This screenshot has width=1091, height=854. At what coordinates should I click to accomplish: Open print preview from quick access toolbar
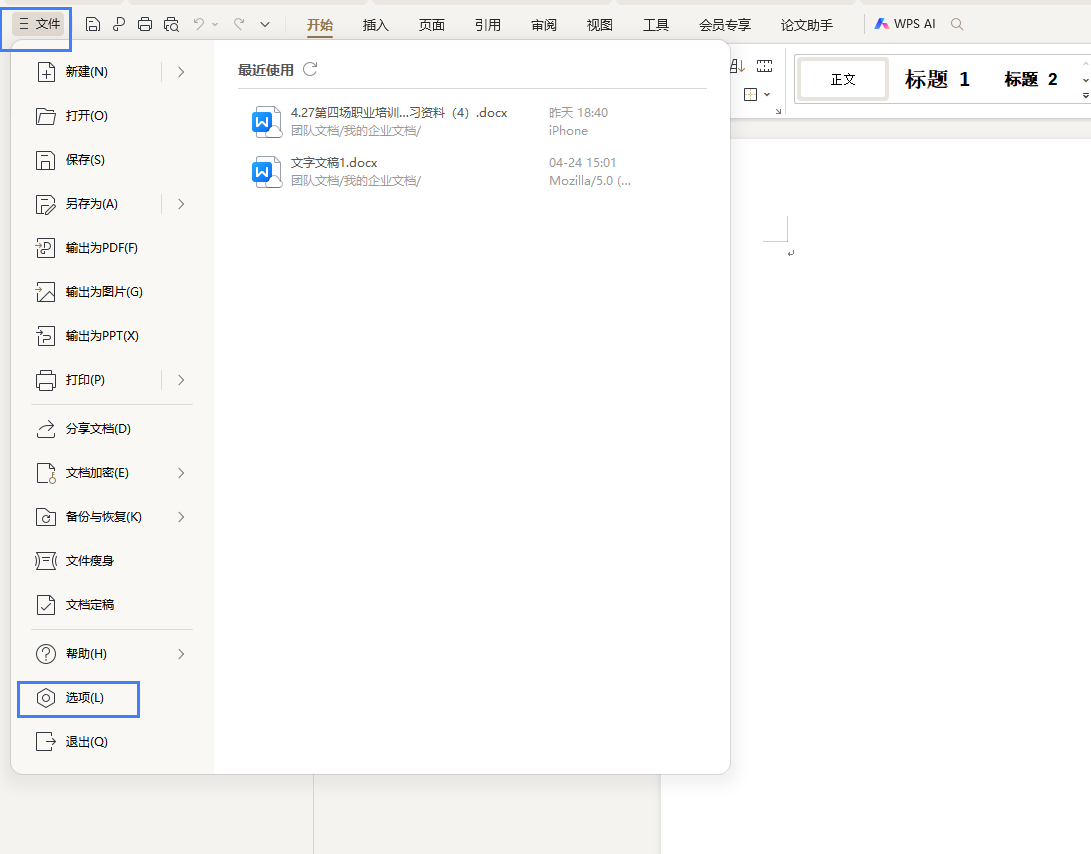pos(171,24)
